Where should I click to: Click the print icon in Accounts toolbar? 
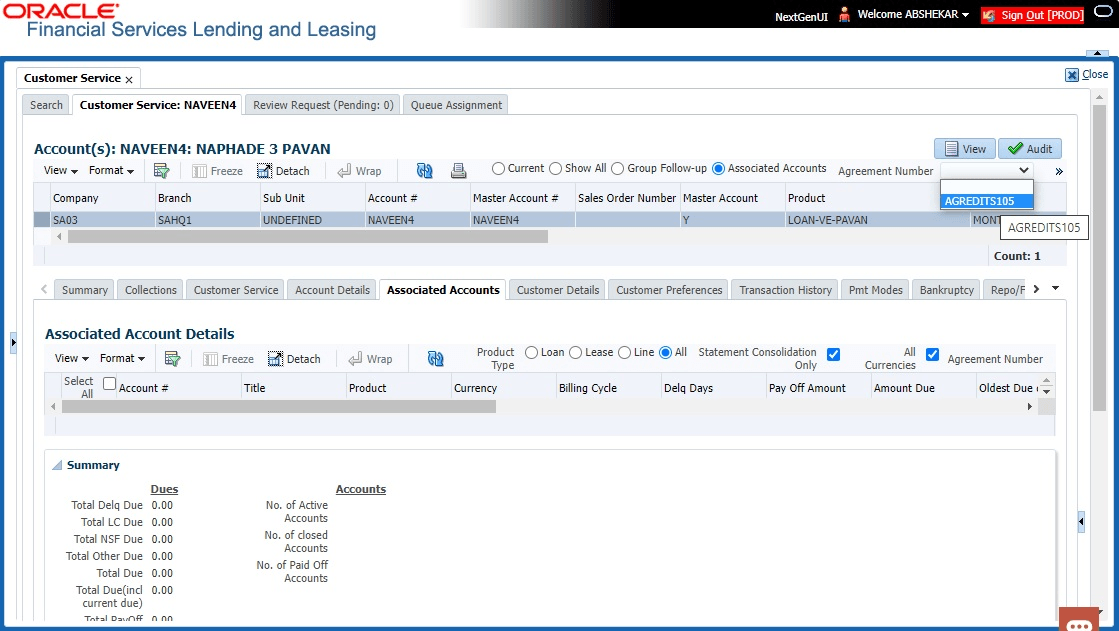pos(459,171)
